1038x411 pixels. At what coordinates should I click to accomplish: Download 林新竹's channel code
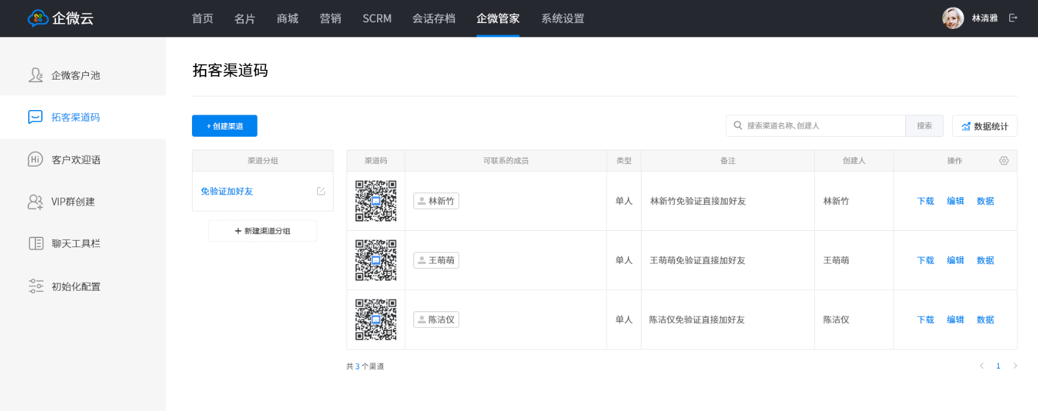point(925,201)
